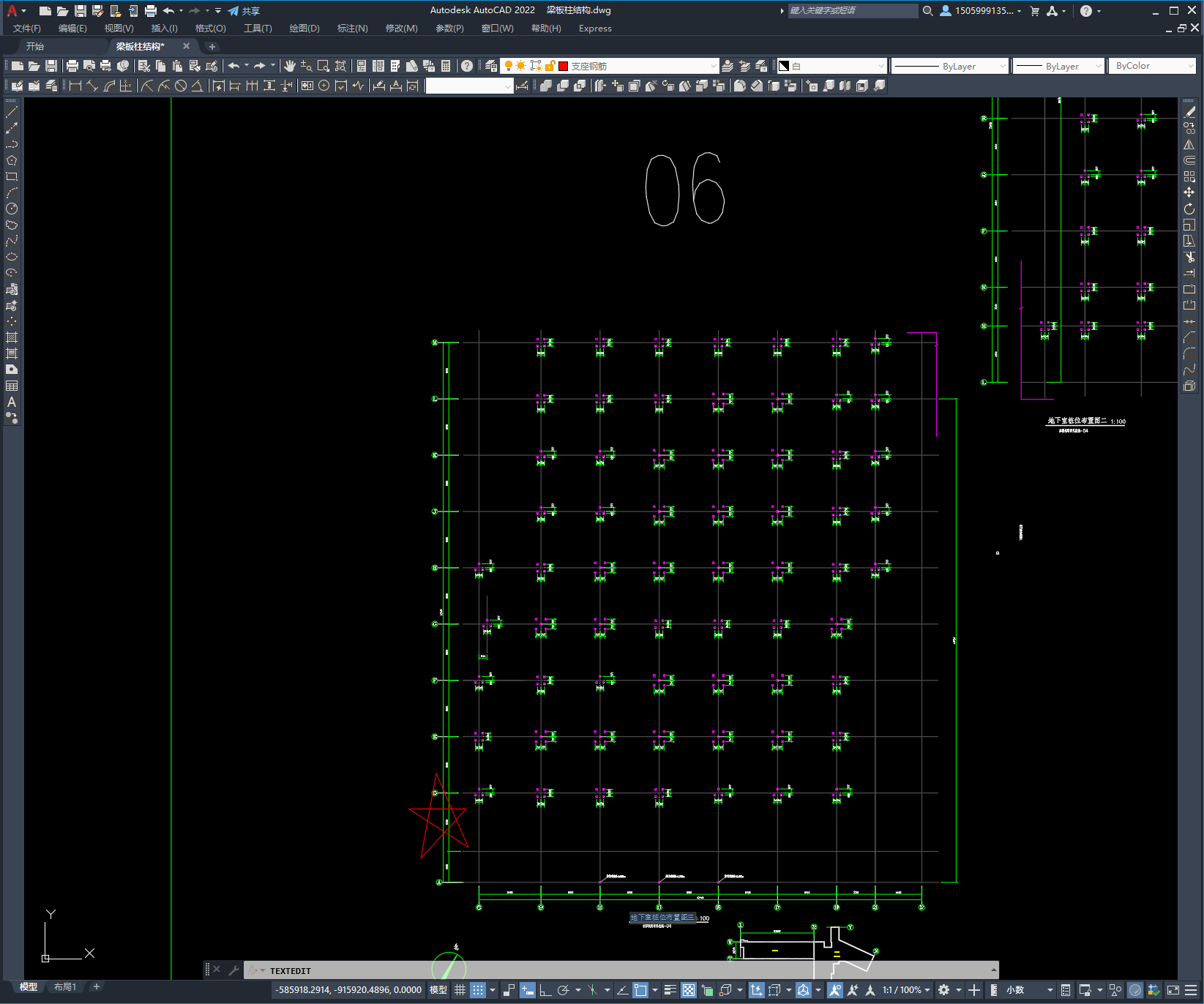
Task: Click the TEXTEDIT command line
Action: tap(621, 970)
